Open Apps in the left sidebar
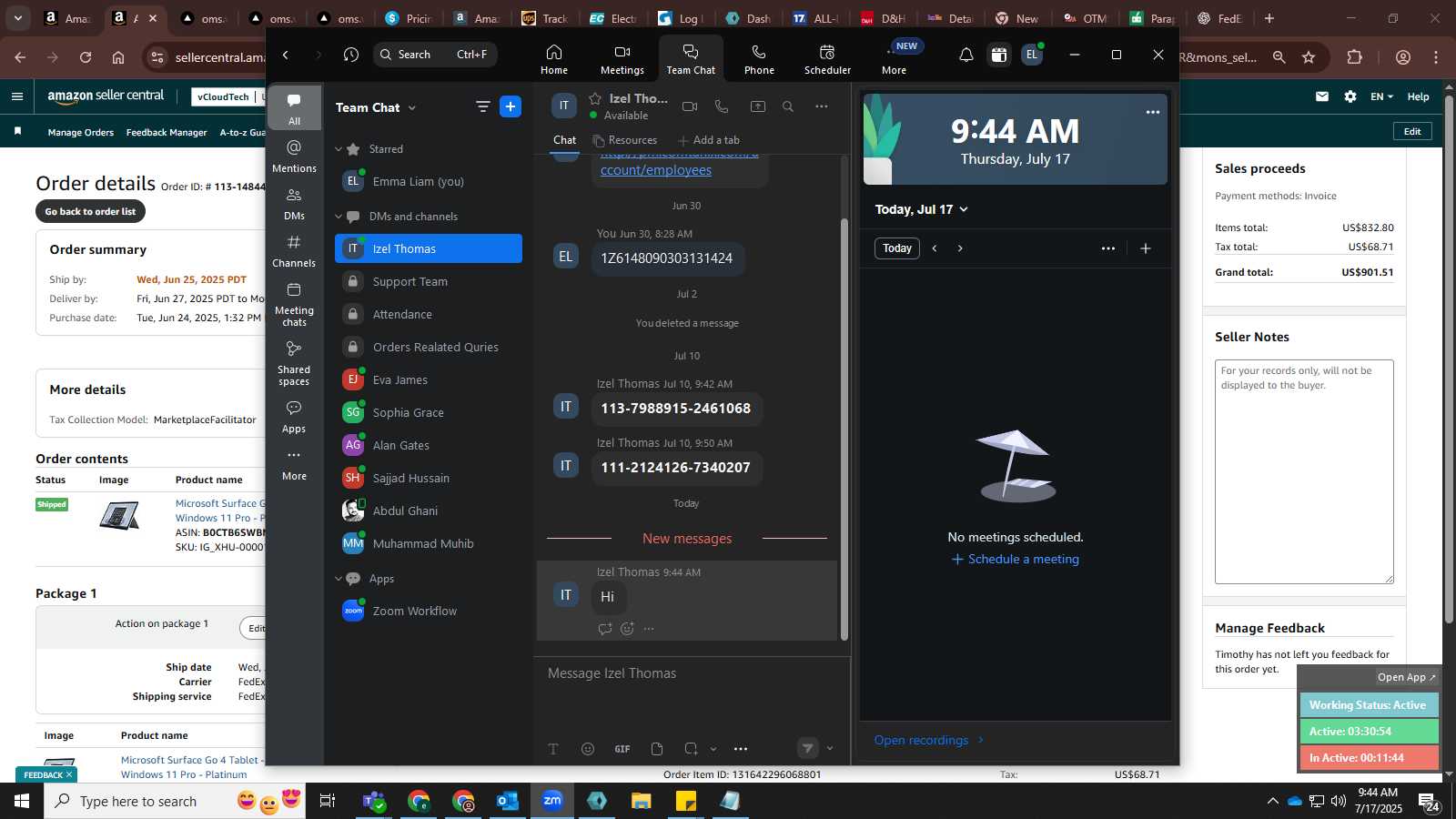The width and height of the screenshot is (1456, 819). pyautogui.click(x=294, y=417)
